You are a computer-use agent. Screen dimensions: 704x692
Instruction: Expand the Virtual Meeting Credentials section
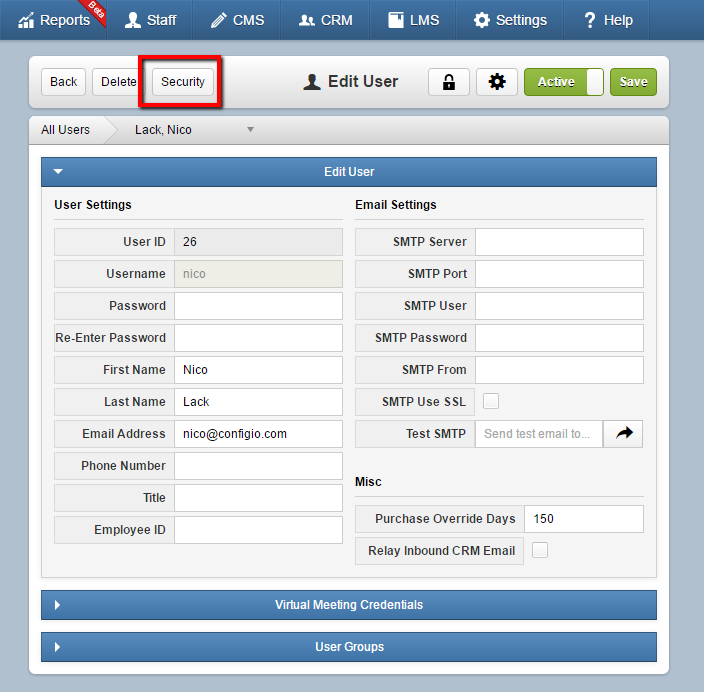click(349, 605)
